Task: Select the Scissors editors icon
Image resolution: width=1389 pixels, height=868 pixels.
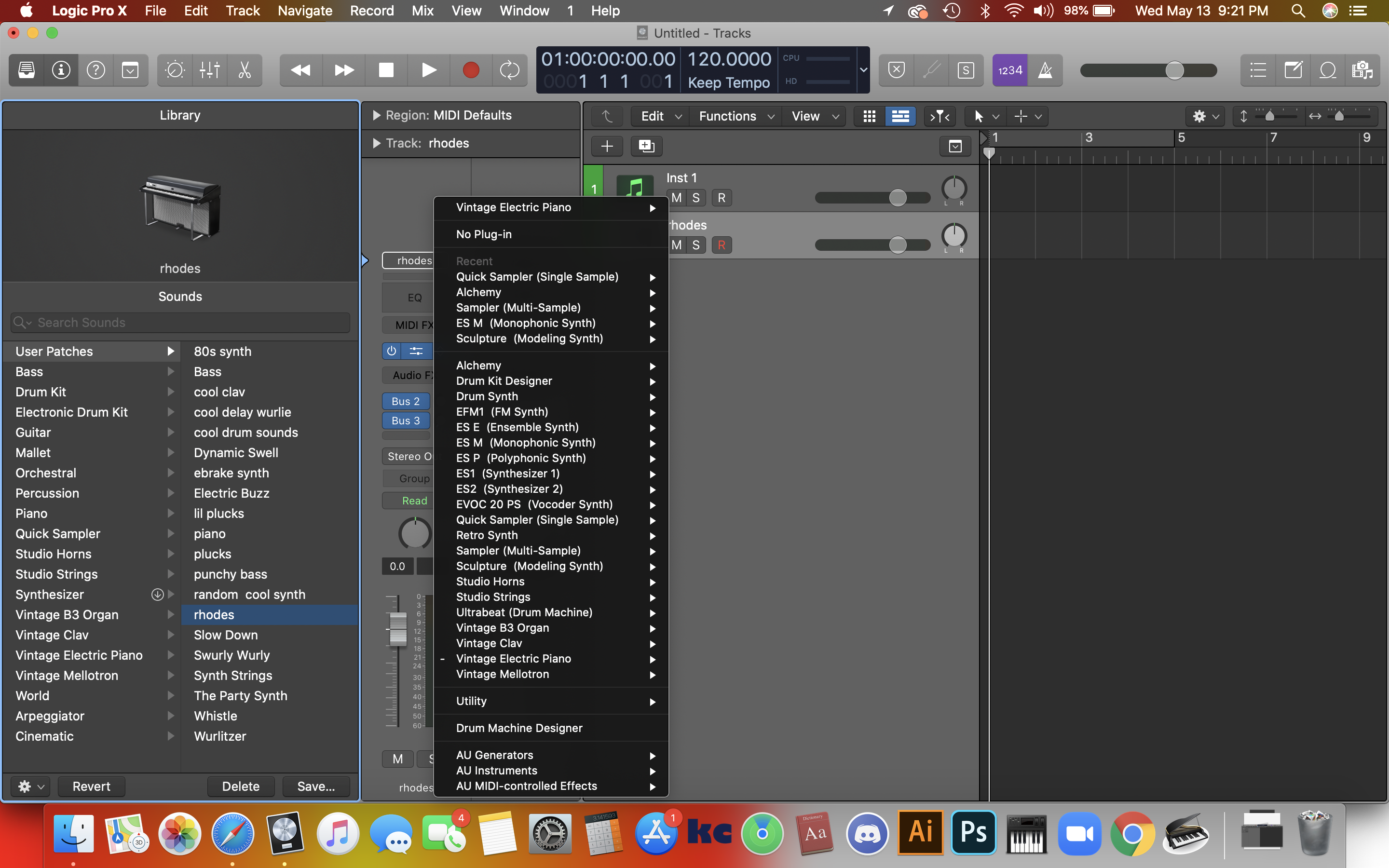Action: pyautogui.click(x=245, y=70)
